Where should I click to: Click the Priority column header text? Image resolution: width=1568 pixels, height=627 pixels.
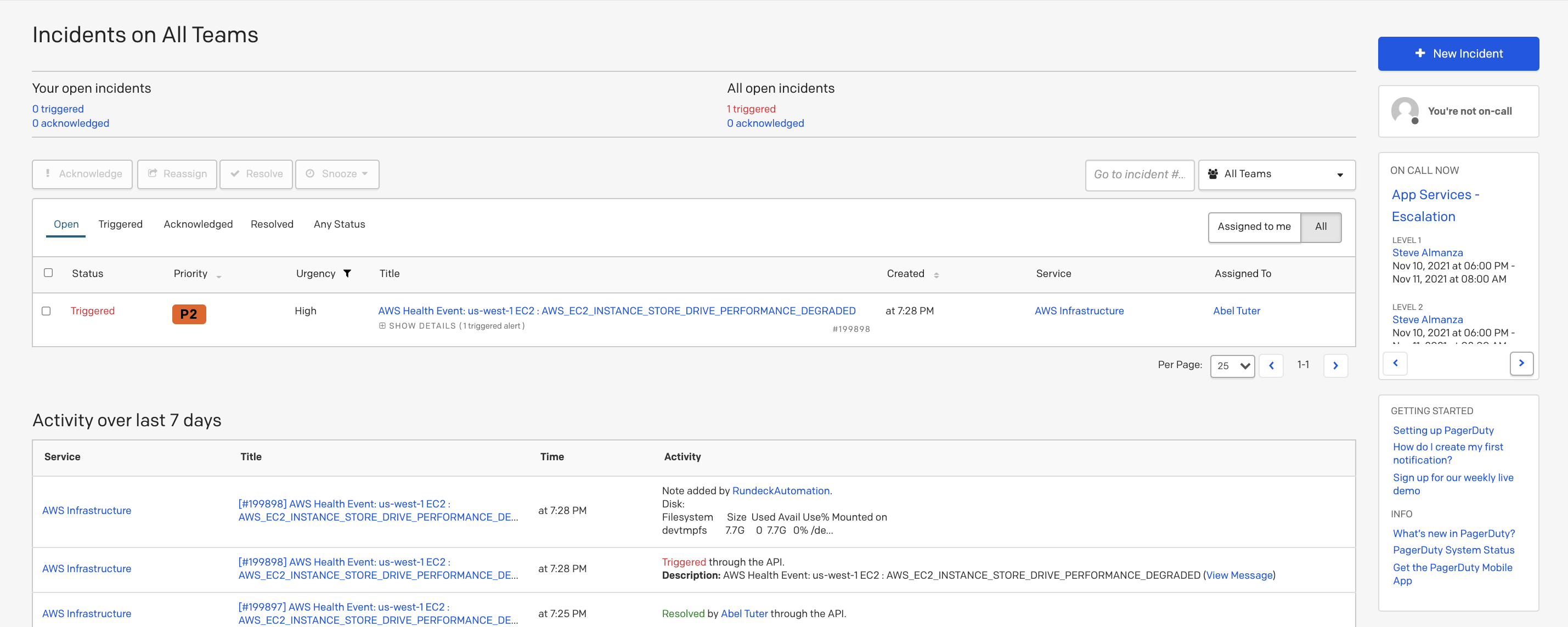coord(190,274)
